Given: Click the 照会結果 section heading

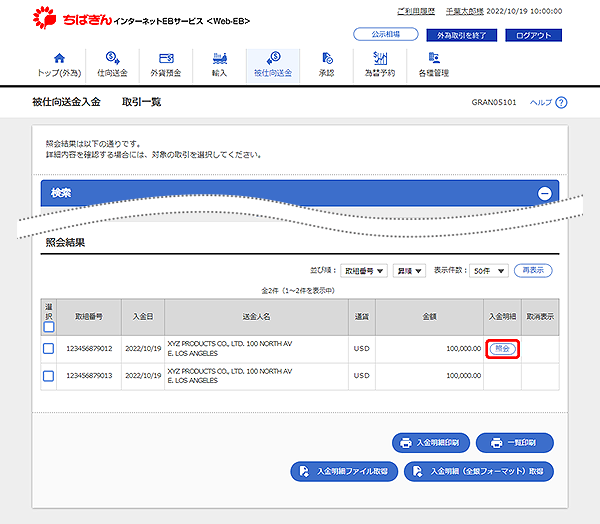Looking at the screenshot, I should point(65,243).
